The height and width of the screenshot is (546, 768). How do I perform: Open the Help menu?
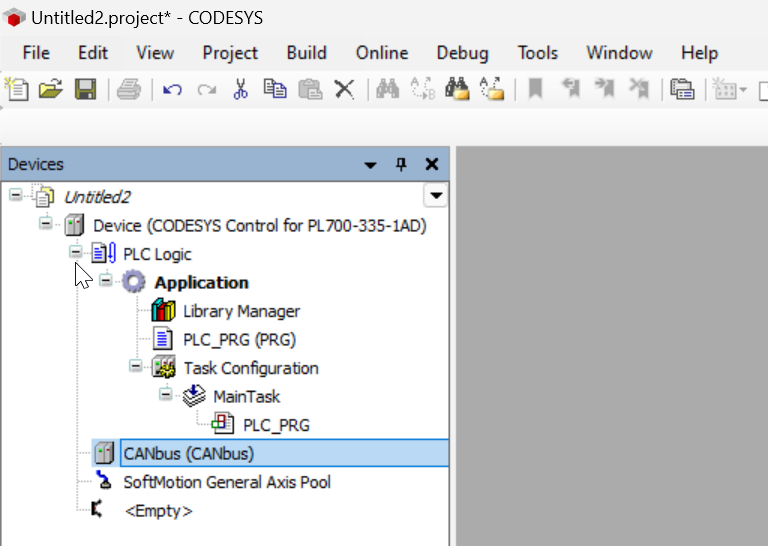coord(699,53)
